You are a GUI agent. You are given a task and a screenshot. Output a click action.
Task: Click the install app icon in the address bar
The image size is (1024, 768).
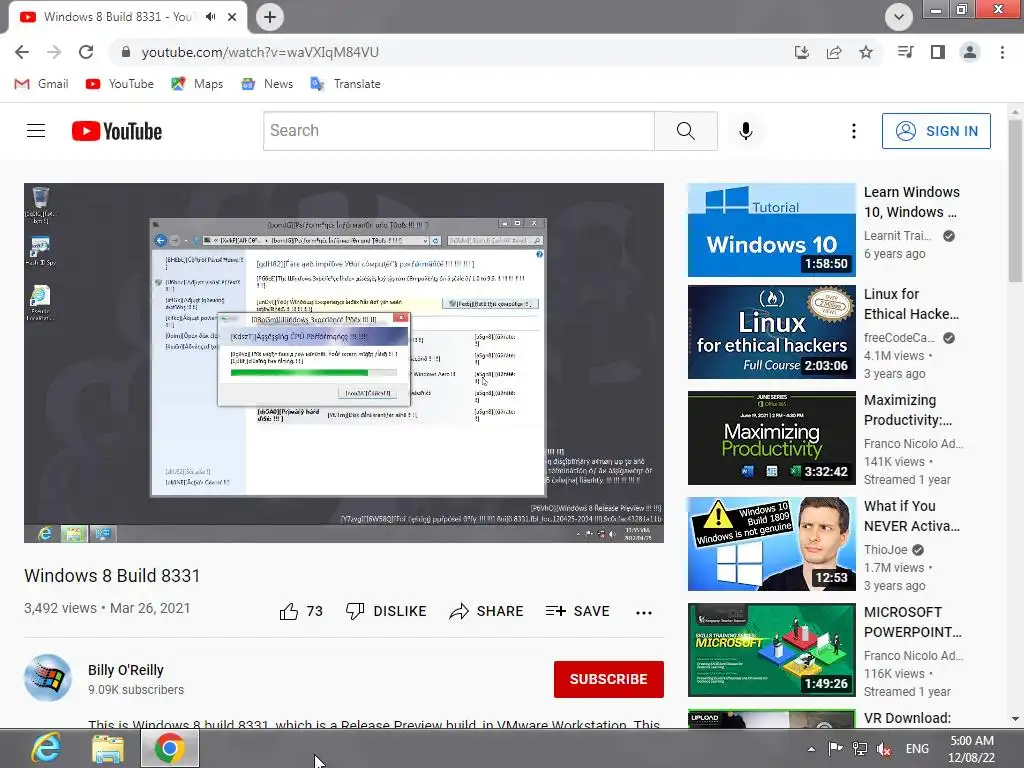(x=802, y=52)
